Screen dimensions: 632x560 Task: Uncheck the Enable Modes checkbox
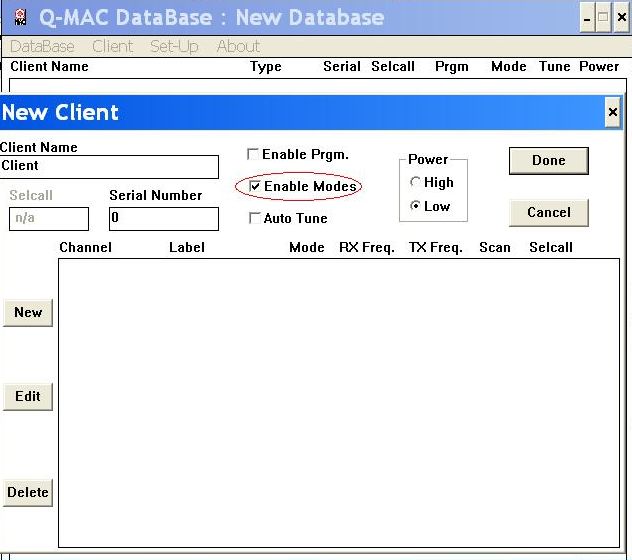point(255,186)
